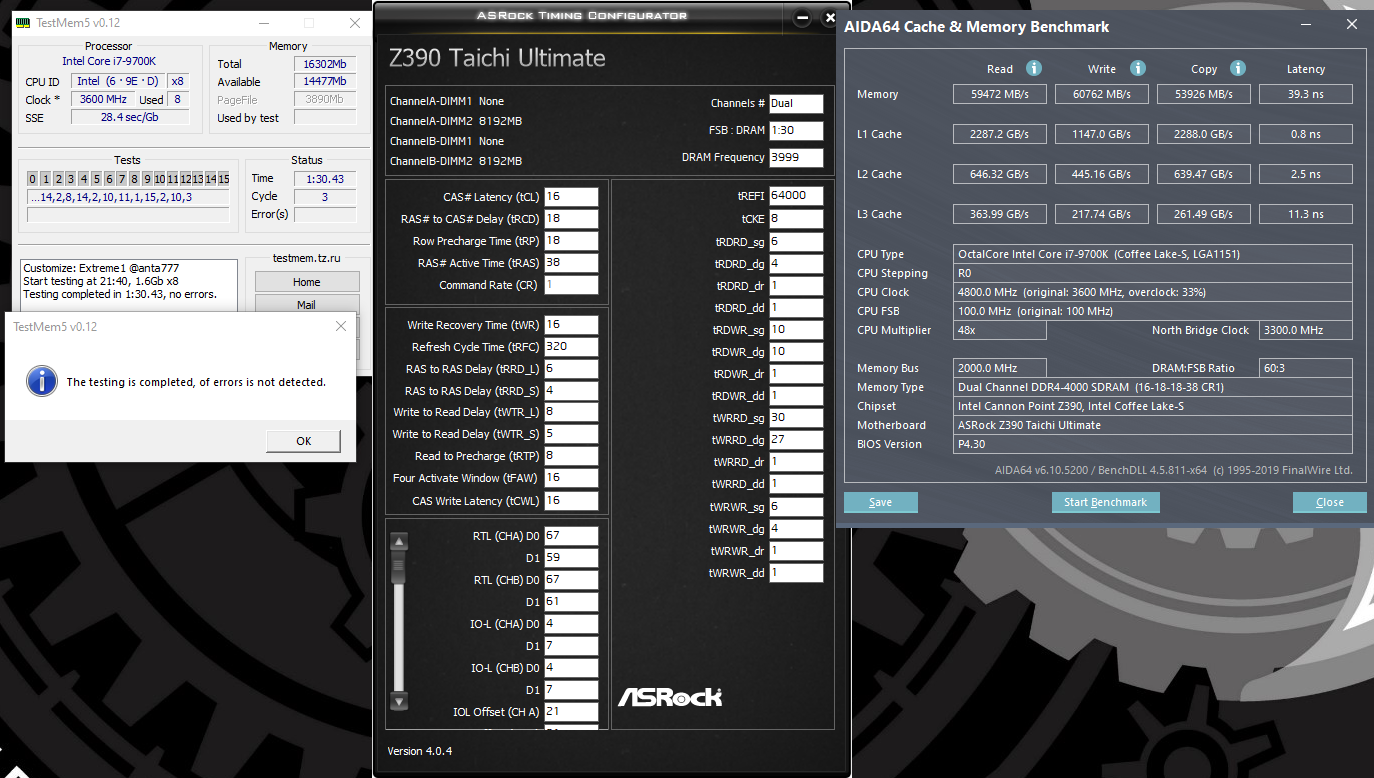Select the tWTR_L value field

pos(571,412)
